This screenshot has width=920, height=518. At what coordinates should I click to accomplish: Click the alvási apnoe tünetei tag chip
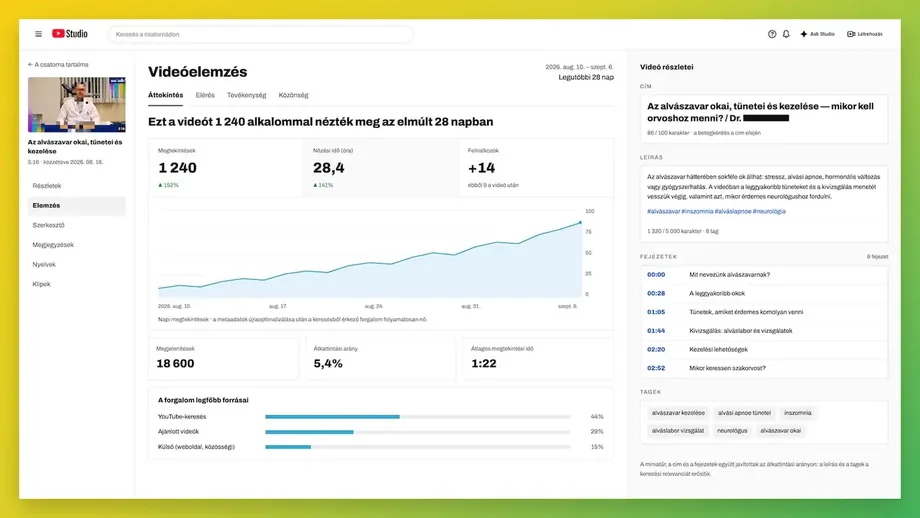click(744, 413)
